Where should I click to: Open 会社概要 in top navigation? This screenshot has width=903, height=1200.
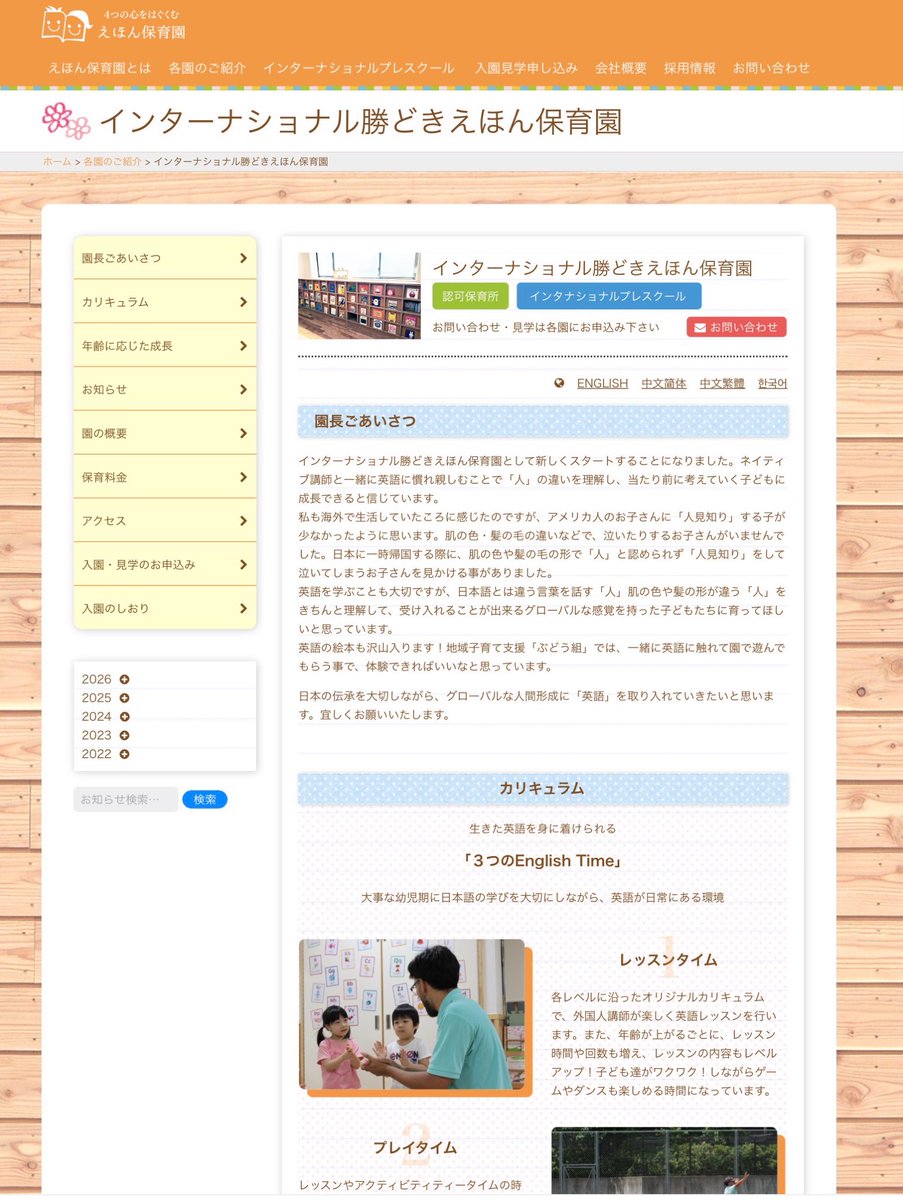pyautogui.click(x=621, y=68)
